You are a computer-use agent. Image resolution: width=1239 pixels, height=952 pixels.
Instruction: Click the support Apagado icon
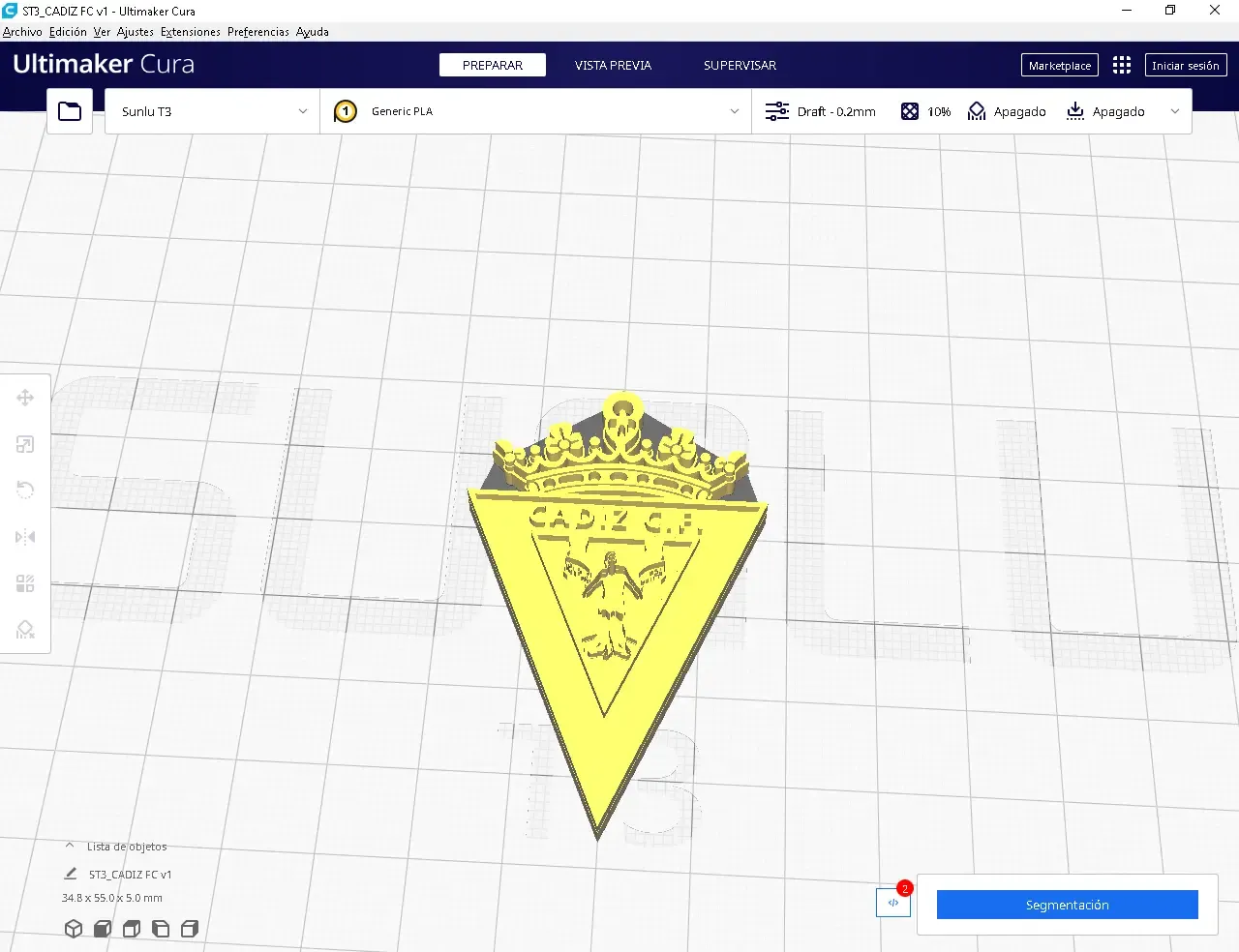click(977, 111)
